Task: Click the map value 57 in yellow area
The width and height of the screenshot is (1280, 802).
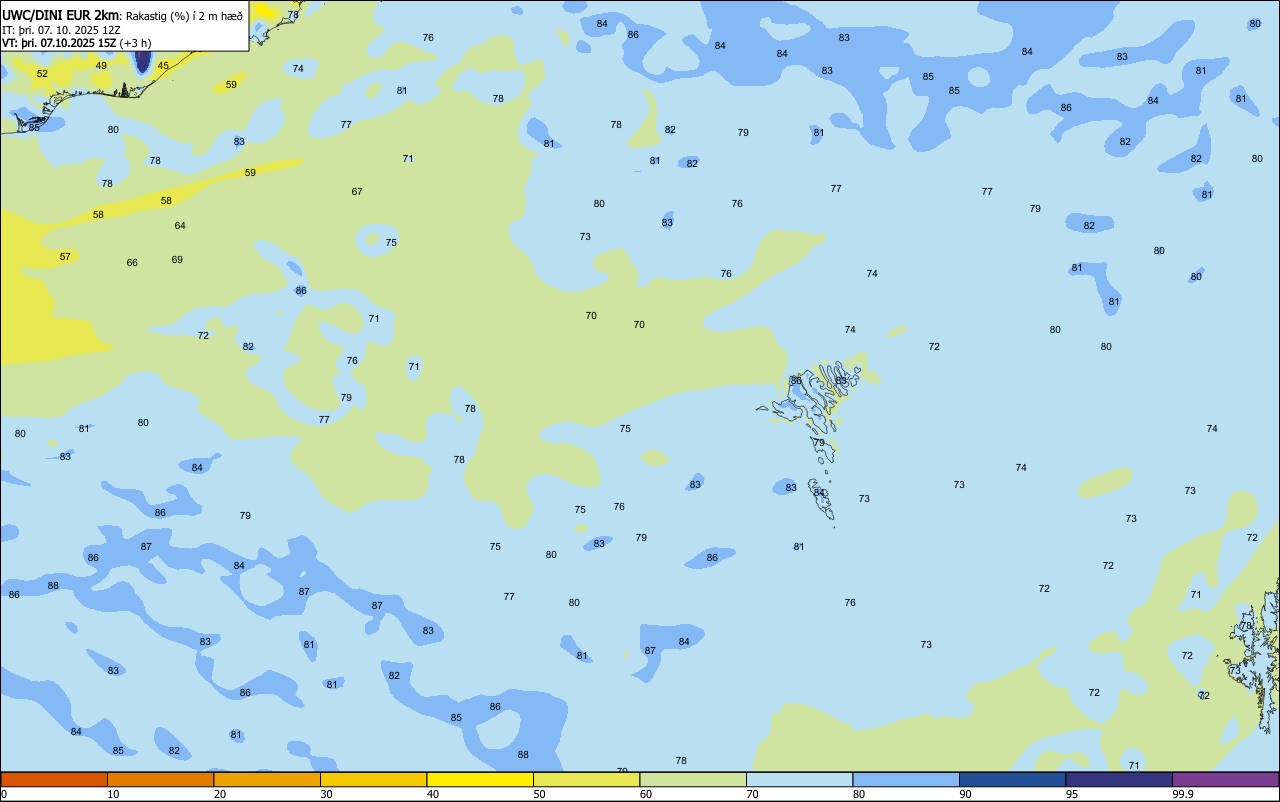Action: coord(65,257)
